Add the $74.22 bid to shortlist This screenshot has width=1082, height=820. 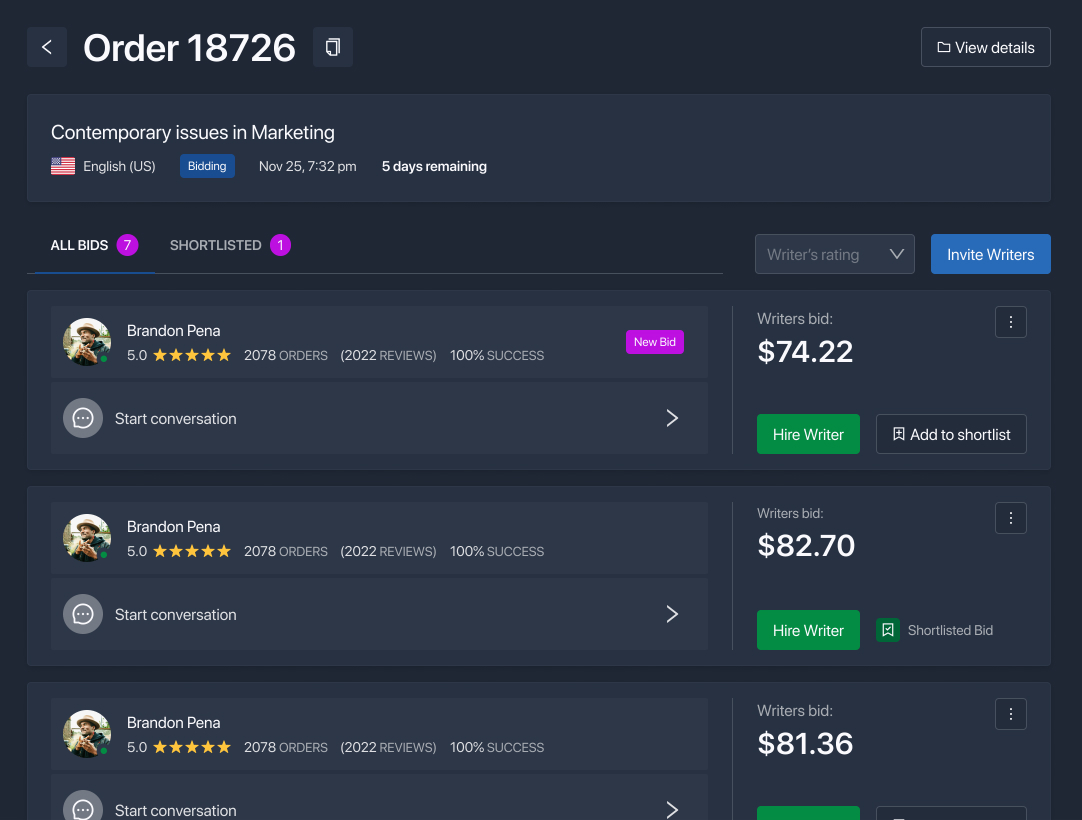coord(951,434)
